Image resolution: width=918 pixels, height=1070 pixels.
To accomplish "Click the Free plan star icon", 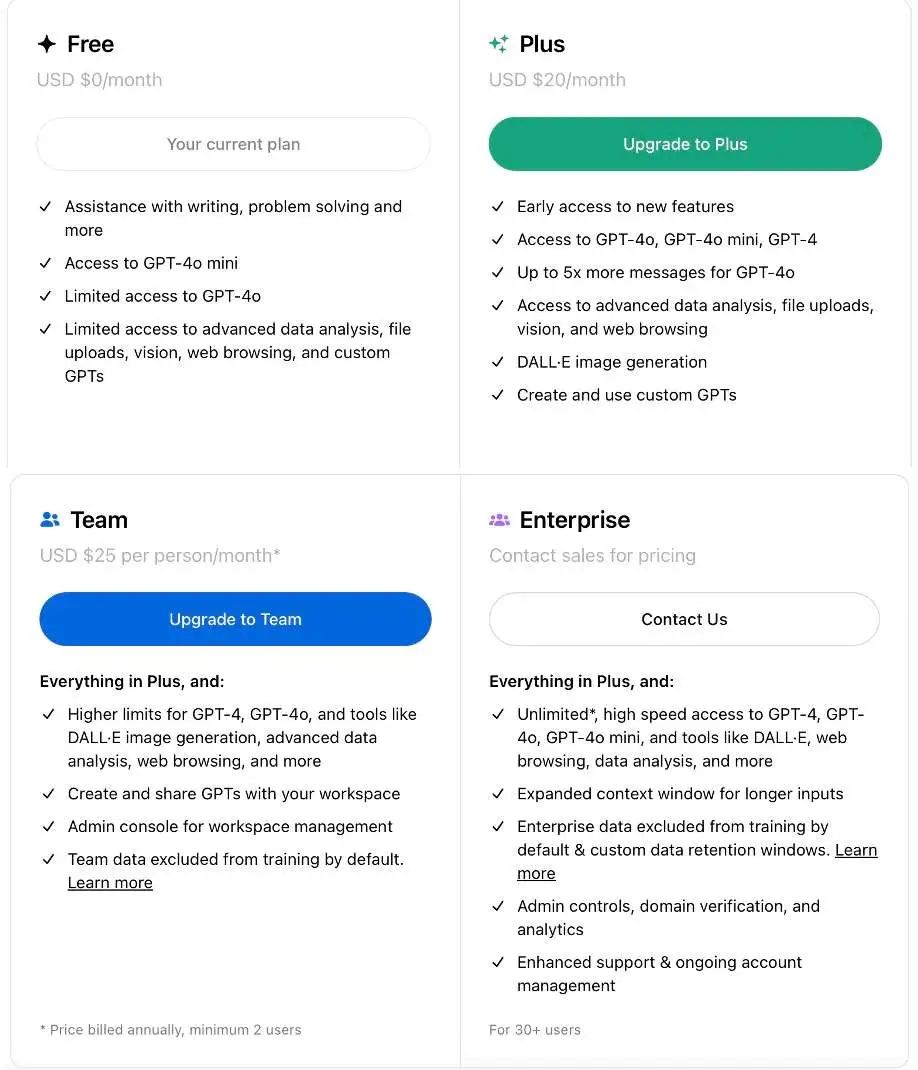I will 47,43.
